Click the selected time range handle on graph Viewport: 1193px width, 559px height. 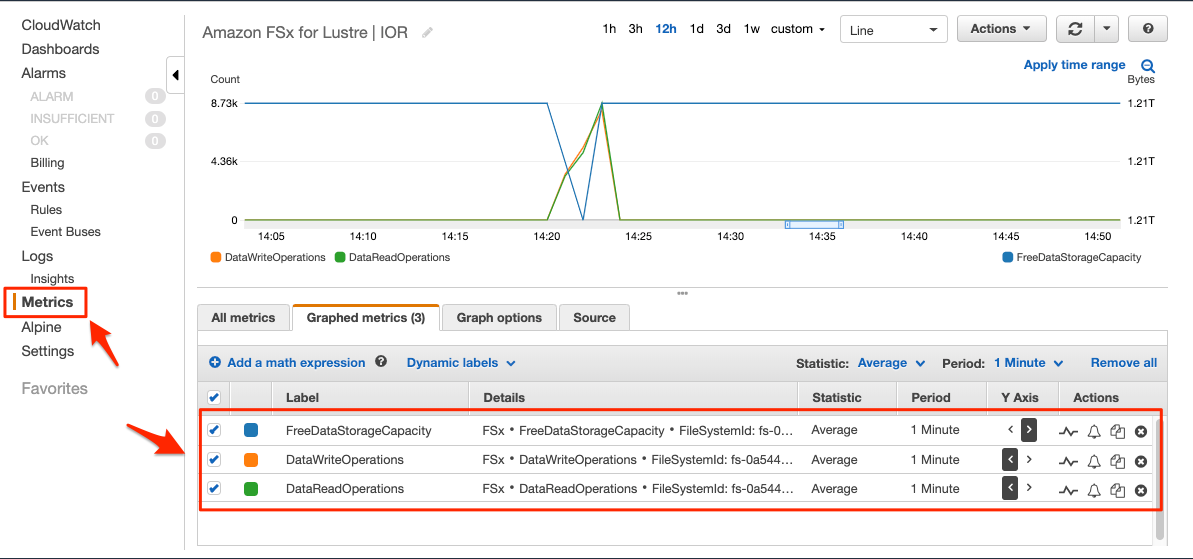tap(814, 224)
